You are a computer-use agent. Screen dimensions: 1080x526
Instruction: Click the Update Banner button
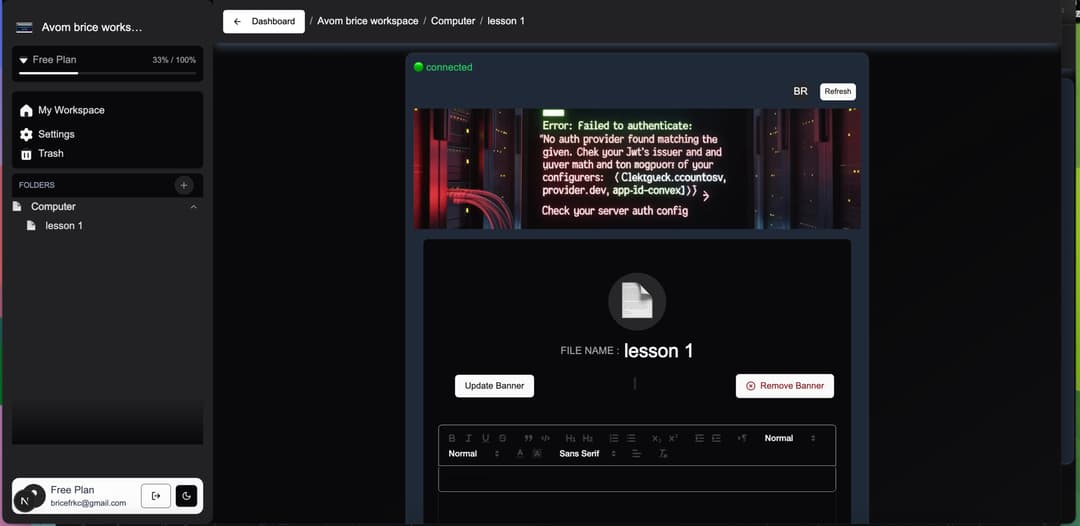pos(494,386)
